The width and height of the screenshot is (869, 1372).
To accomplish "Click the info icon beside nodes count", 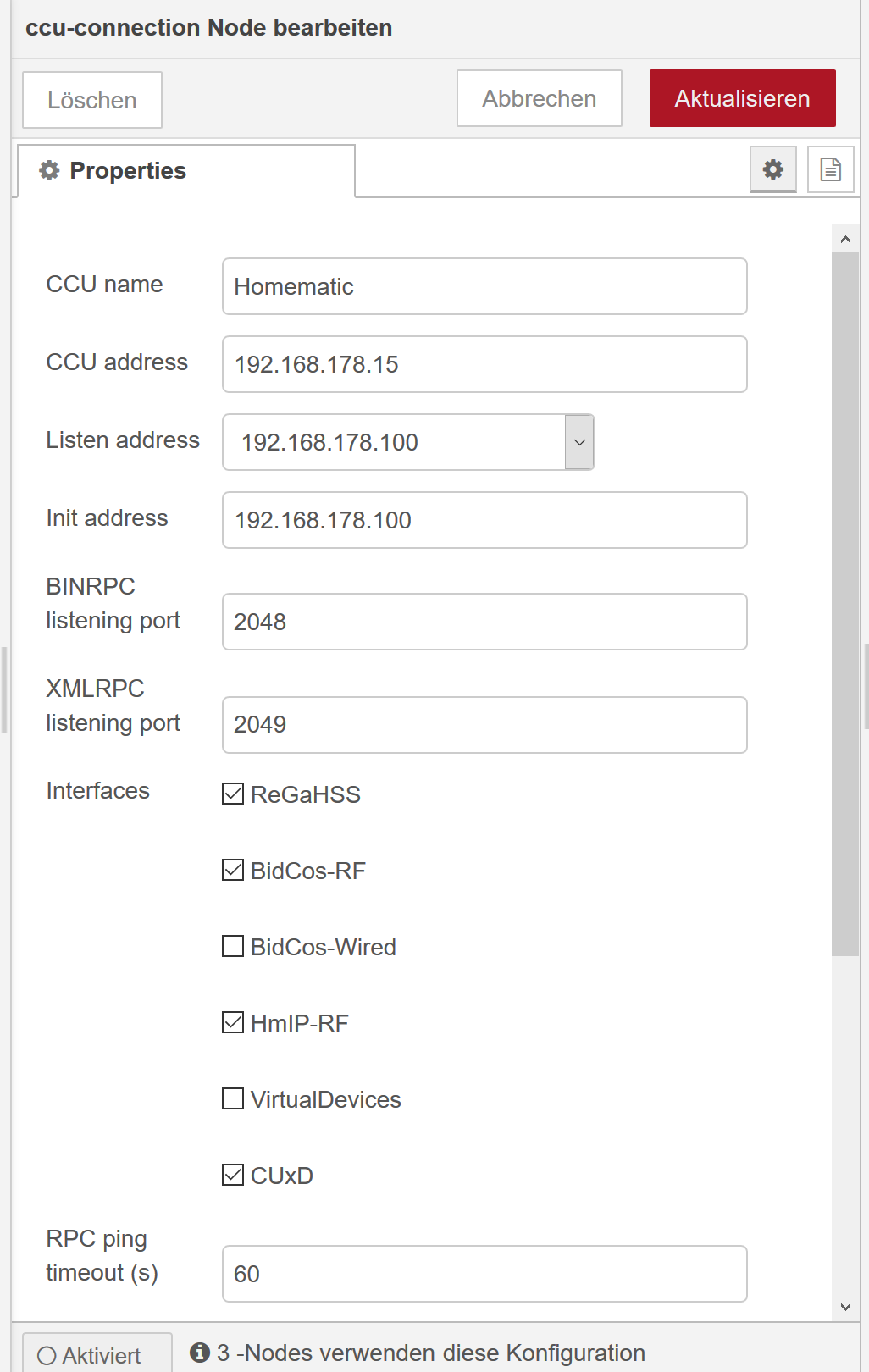I will point(200,1353).
